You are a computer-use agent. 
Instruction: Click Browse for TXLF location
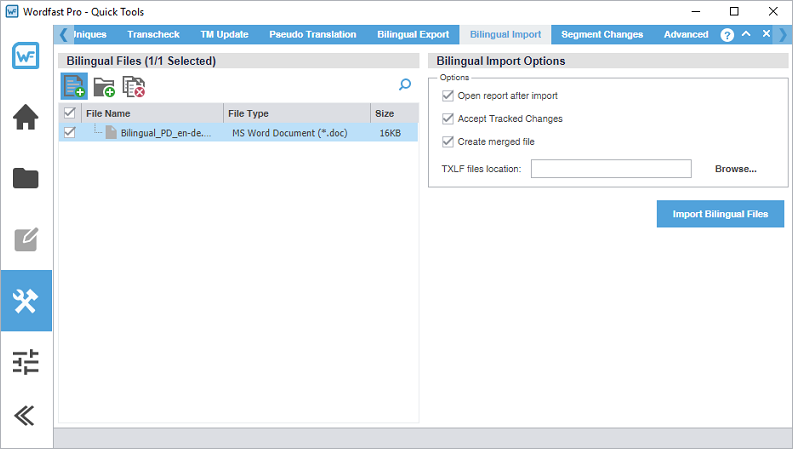(x=735, y=169)
